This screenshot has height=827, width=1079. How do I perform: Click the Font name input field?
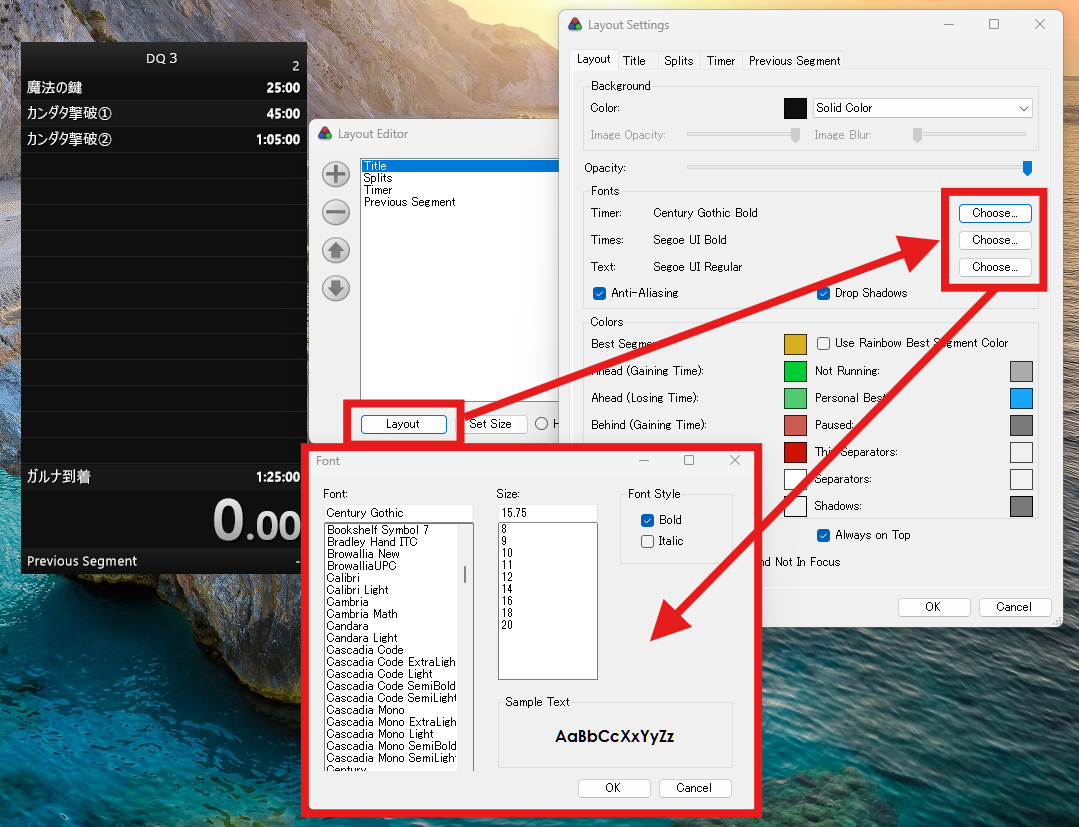click(x=397, y=513)
